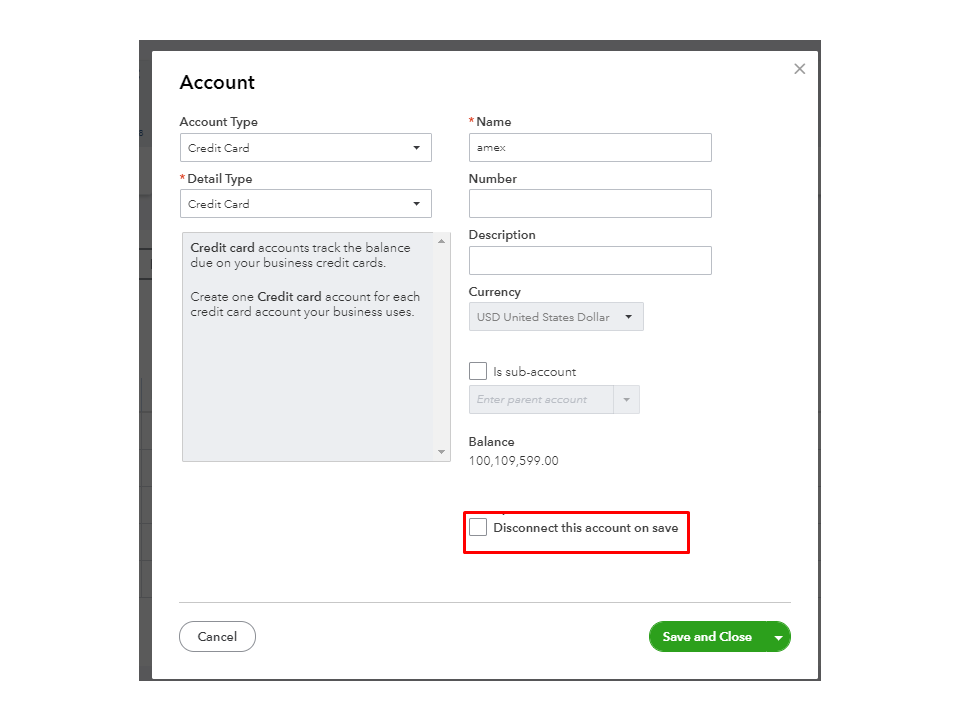The image size is (960, 720).
Task: Check the Is sub-account checkbox
Action: 478,371
